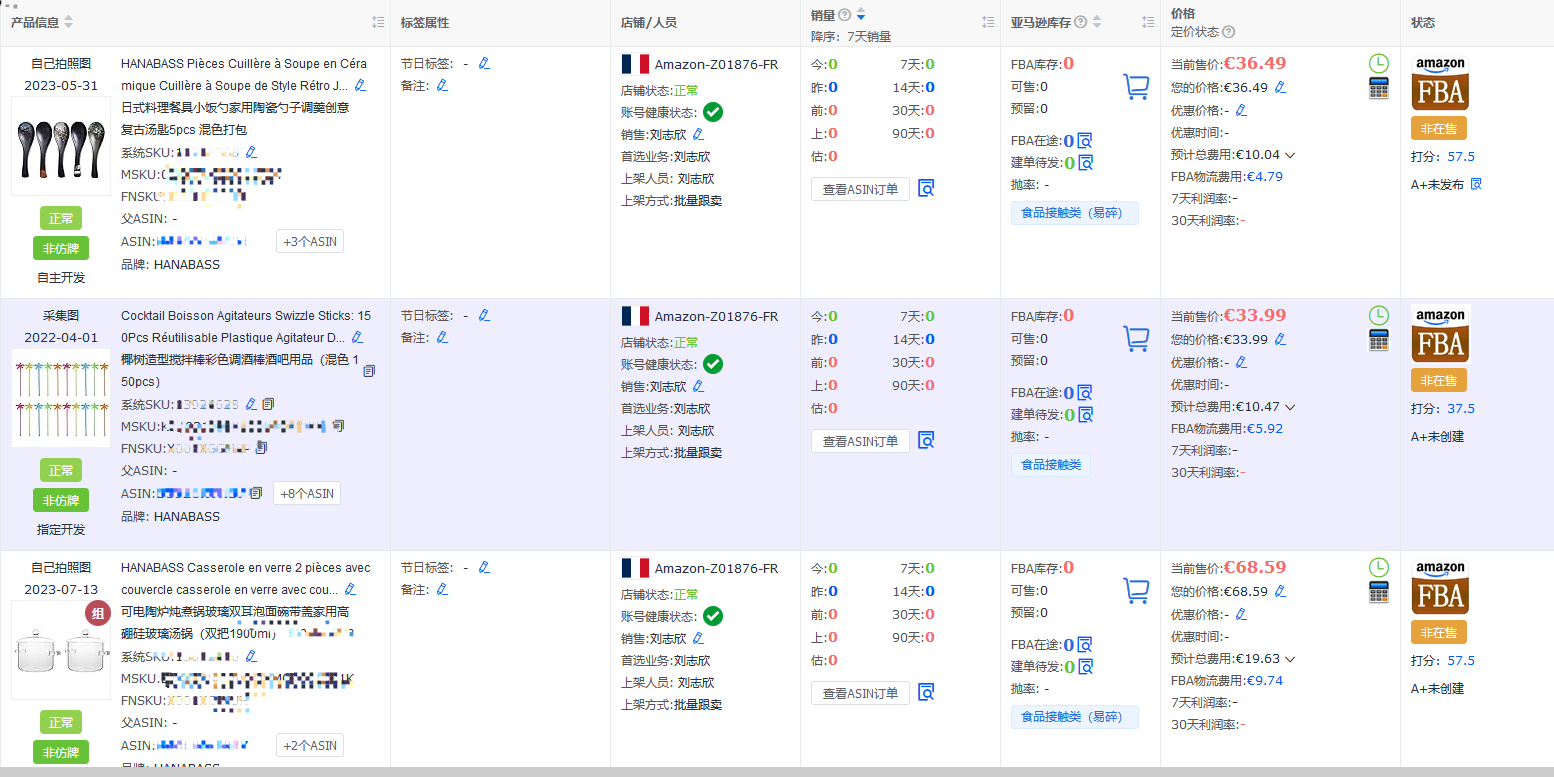Open the glass casserole product thumbnail
Image resolution: width=1554 pixels, height=777 pixels.
pyautogui.click(x=60, y=650)
